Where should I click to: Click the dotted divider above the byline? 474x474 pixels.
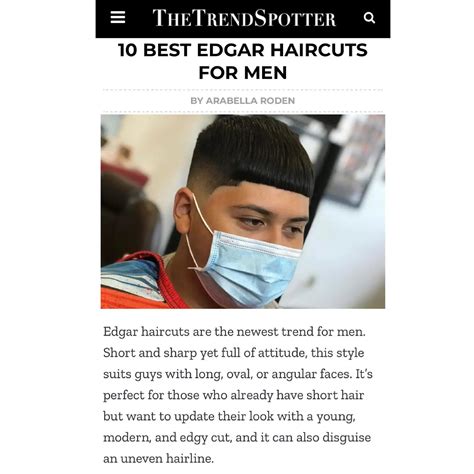point(243,90)
